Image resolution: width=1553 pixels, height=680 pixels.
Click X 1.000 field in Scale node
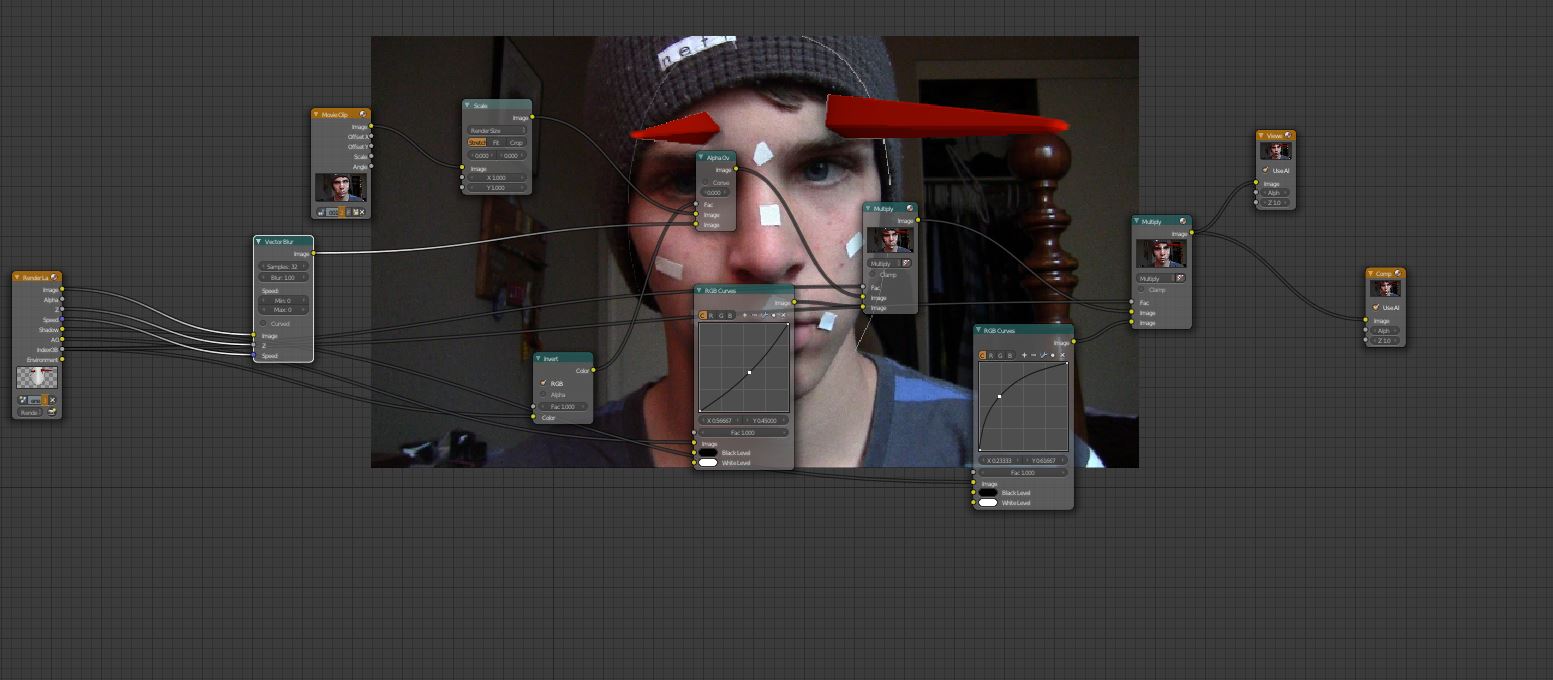[x=496, y=178]
